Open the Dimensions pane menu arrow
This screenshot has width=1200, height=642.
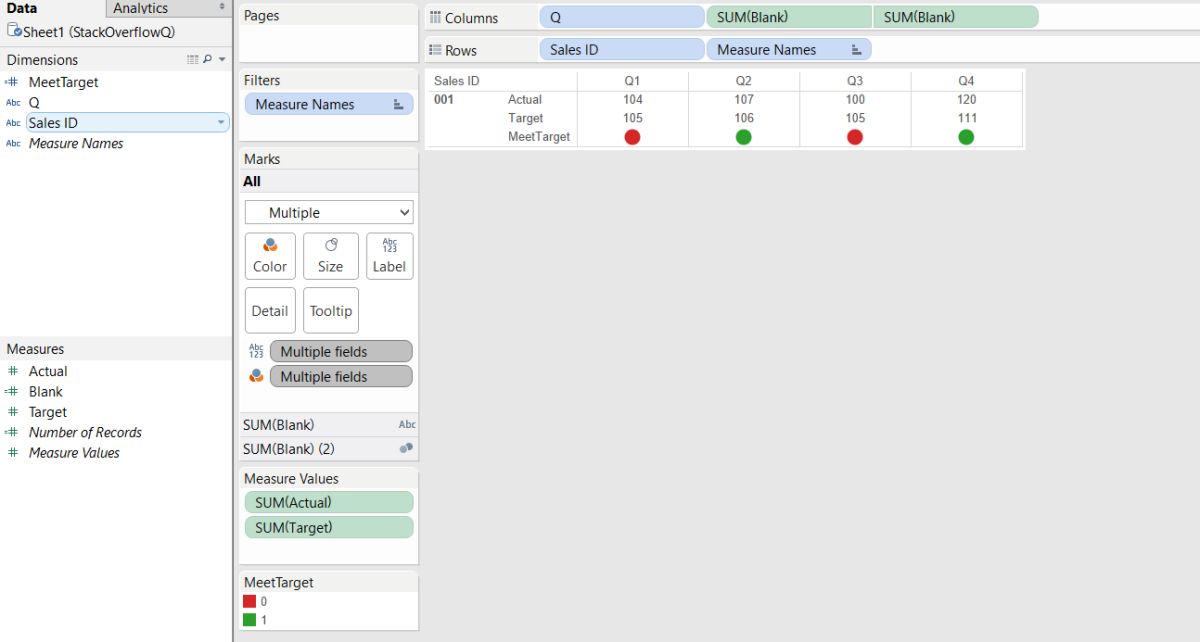tap(222, 60)
